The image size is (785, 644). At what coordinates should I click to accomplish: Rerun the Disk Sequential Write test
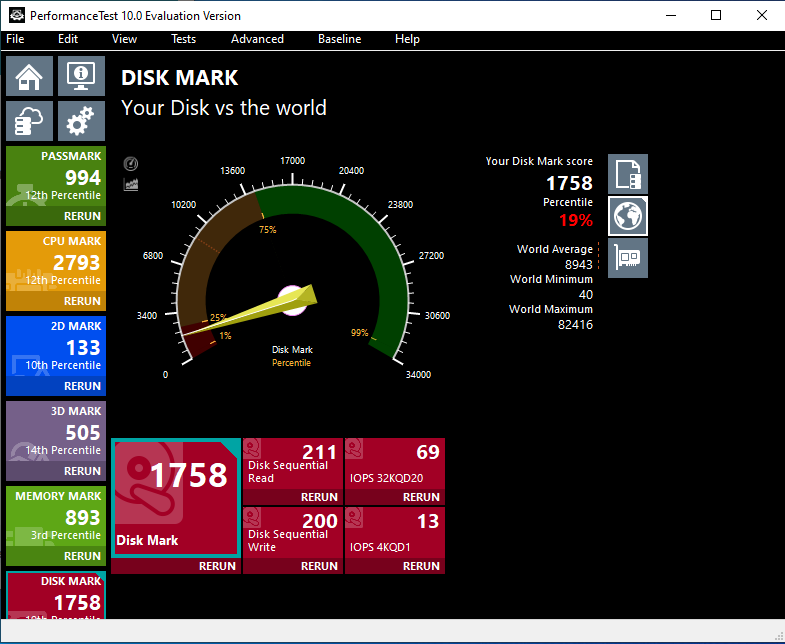[319, 566]
